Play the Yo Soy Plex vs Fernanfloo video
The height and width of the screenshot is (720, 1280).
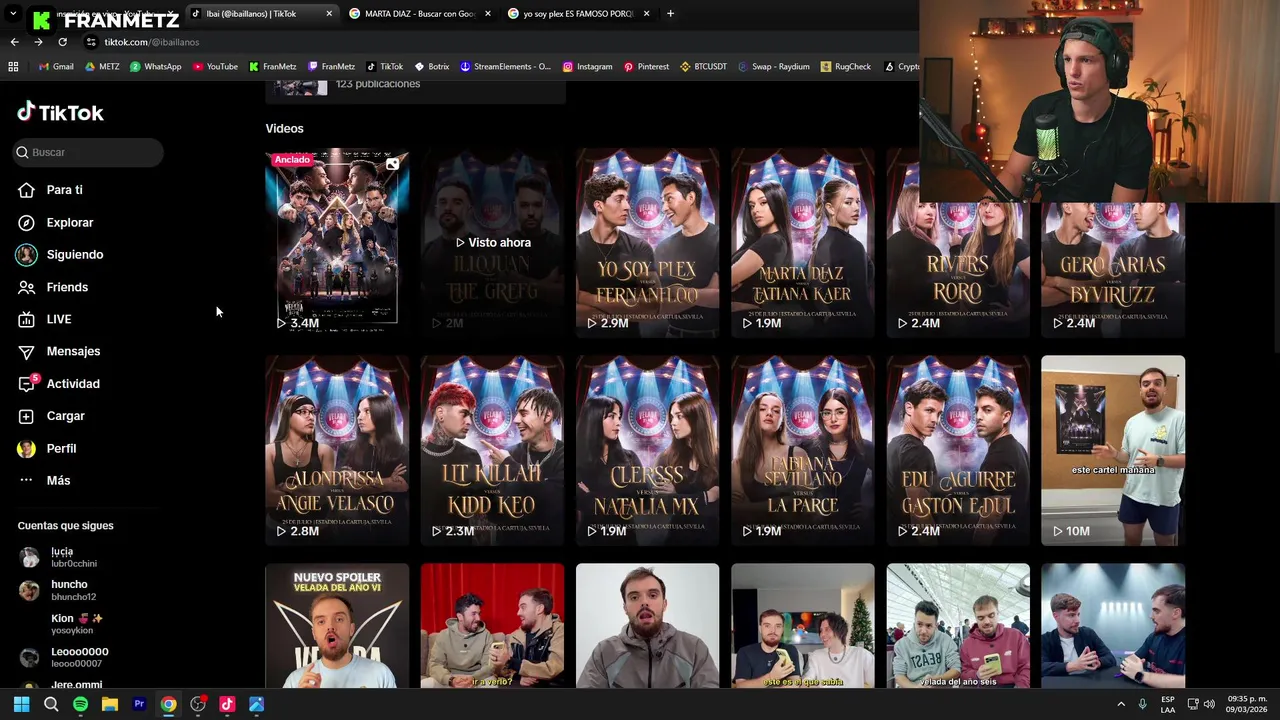tap(647, 242)
